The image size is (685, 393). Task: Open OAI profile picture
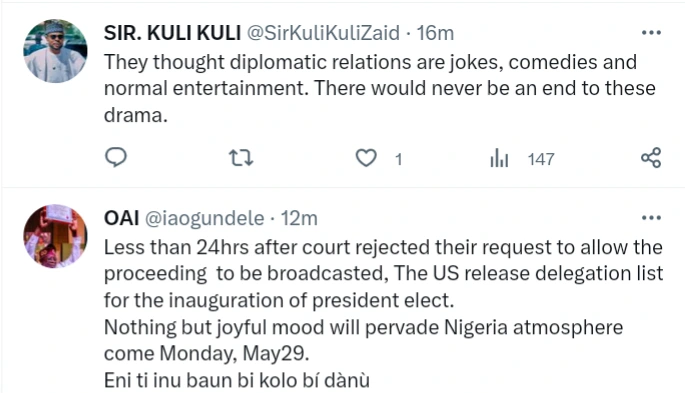[x=55, y=236]
